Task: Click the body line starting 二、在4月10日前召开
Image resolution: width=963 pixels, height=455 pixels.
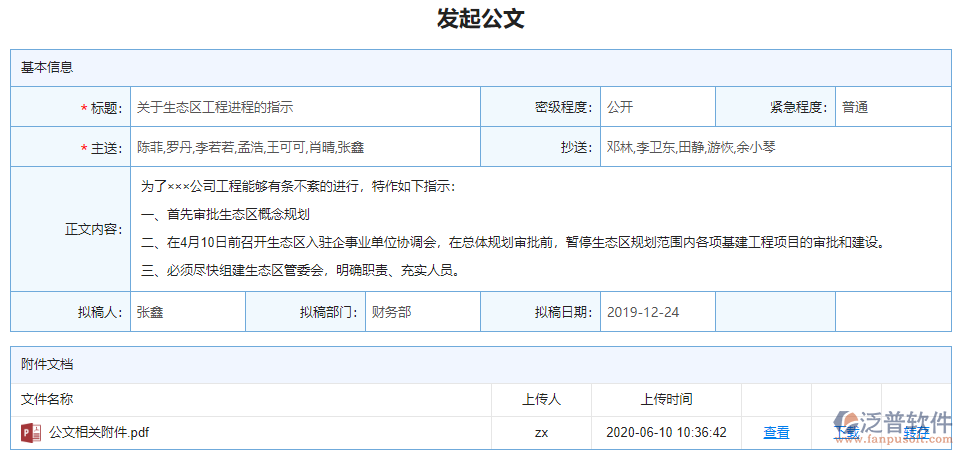Action: (515, 243)
